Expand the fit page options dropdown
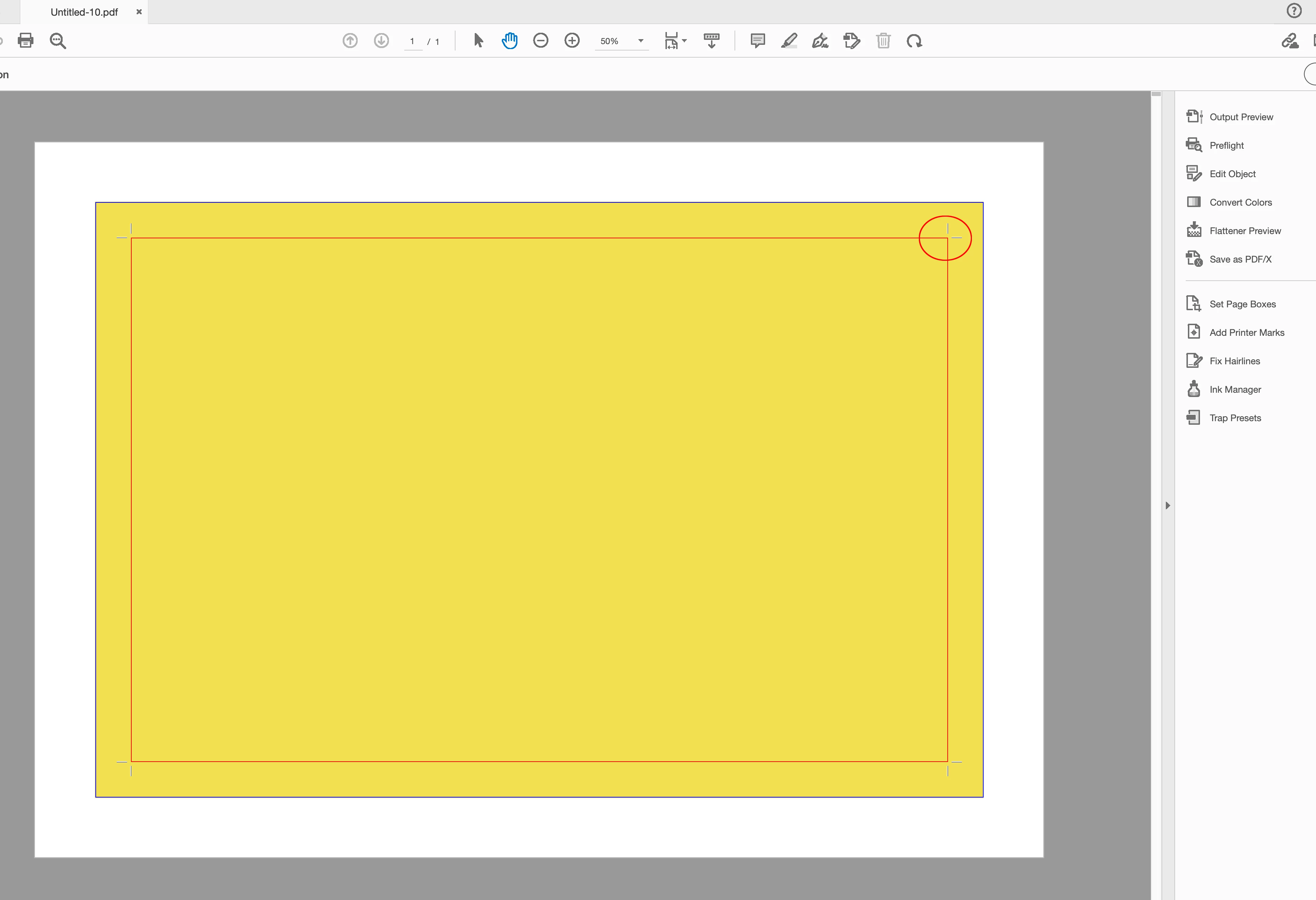The image size is (1316, 900). [x=684, y=41]
